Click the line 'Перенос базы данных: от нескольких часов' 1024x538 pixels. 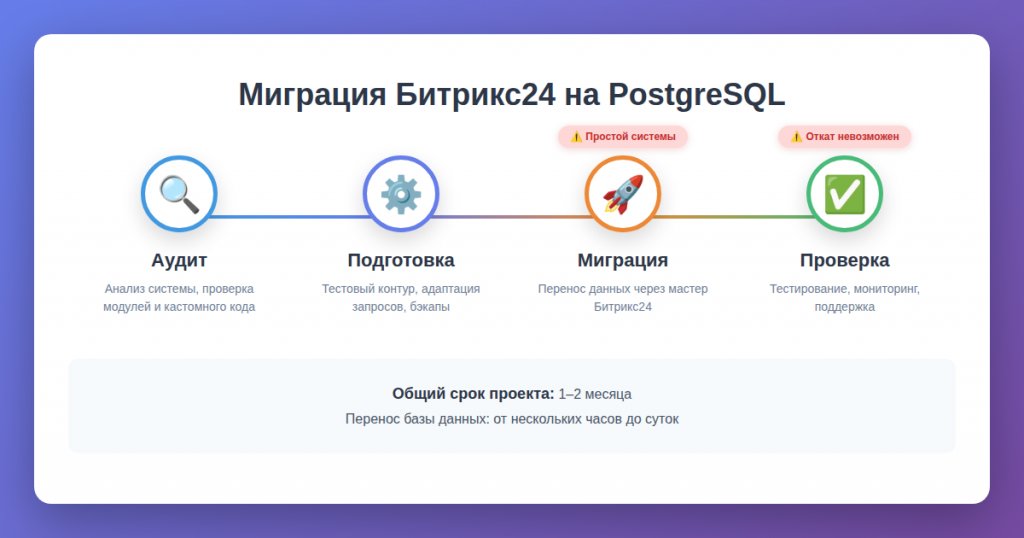[512, 419]
